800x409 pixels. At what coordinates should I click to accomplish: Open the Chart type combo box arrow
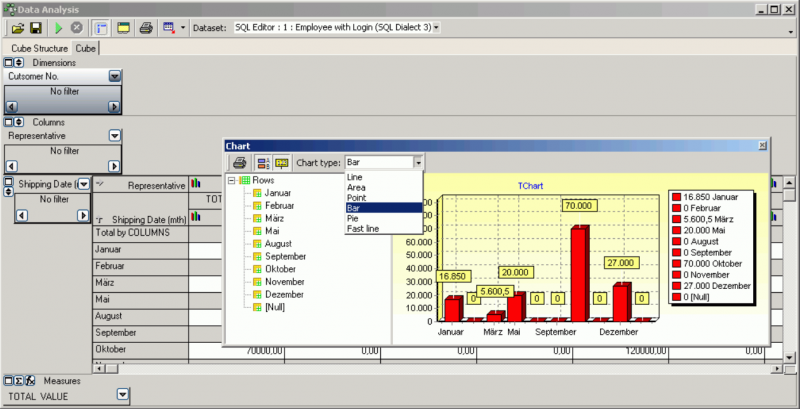[418, 163]
